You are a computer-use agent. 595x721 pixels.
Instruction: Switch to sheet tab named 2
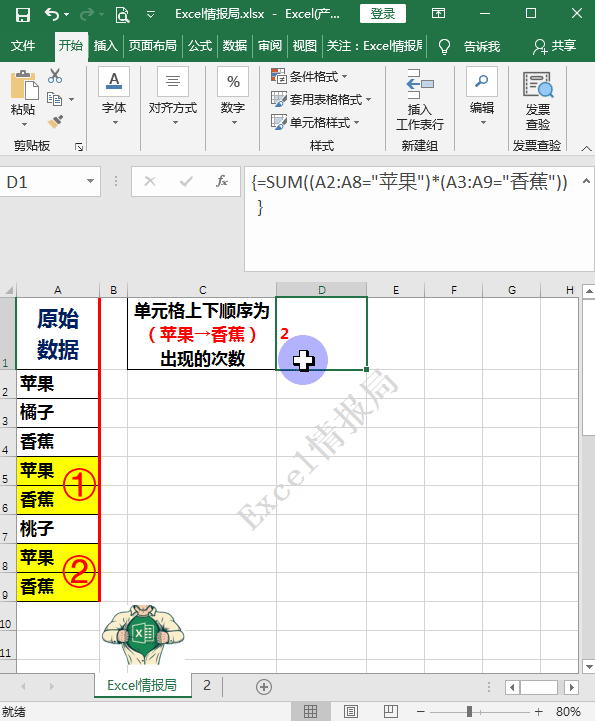pyautogui.click(x=207, y=686)
